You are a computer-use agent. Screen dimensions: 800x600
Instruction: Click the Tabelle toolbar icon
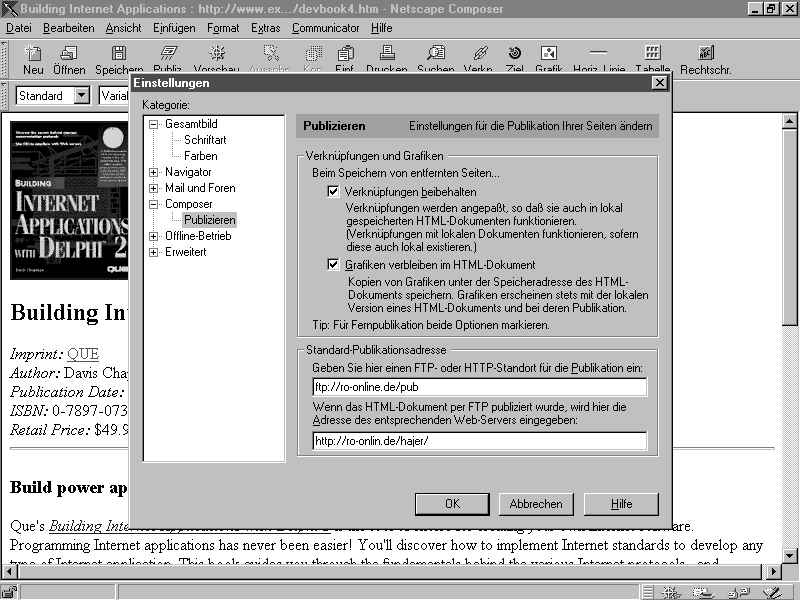(652, 59)
